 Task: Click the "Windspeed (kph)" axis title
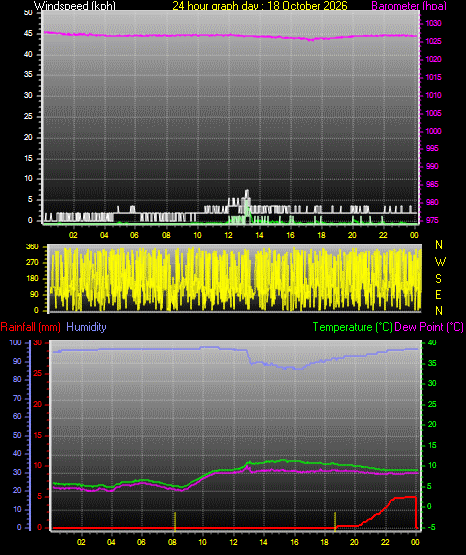point(75,6)
